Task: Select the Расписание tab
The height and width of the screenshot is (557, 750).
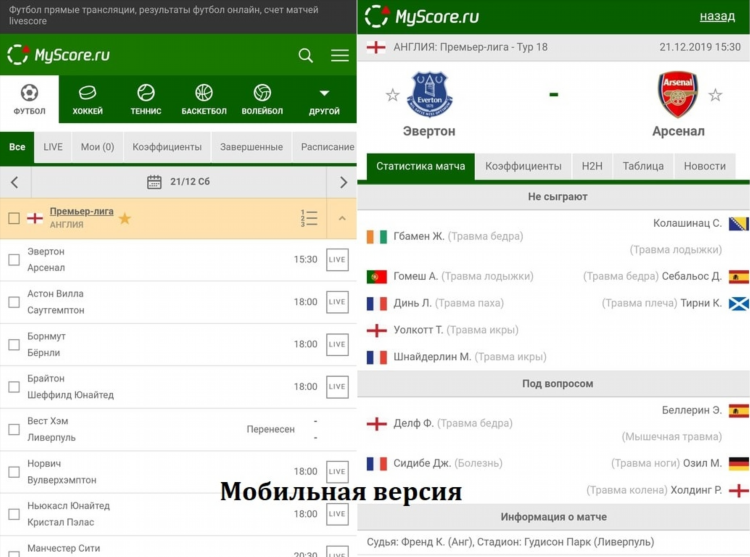Action: 327,147
